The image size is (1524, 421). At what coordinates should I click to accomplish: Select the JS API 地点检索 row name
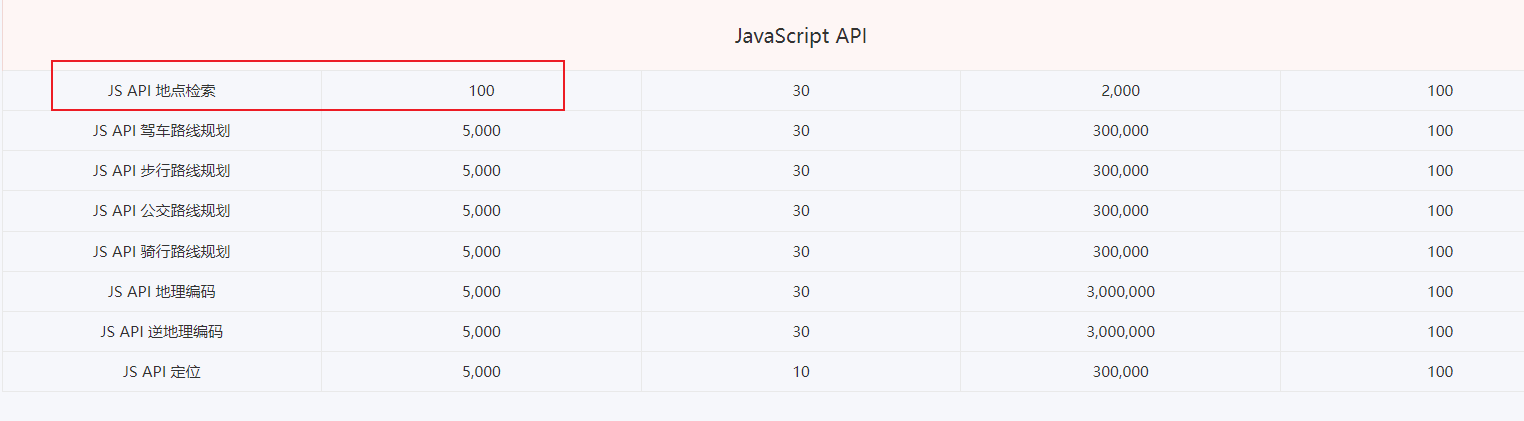pyautogui.click(x=162, y=90)
